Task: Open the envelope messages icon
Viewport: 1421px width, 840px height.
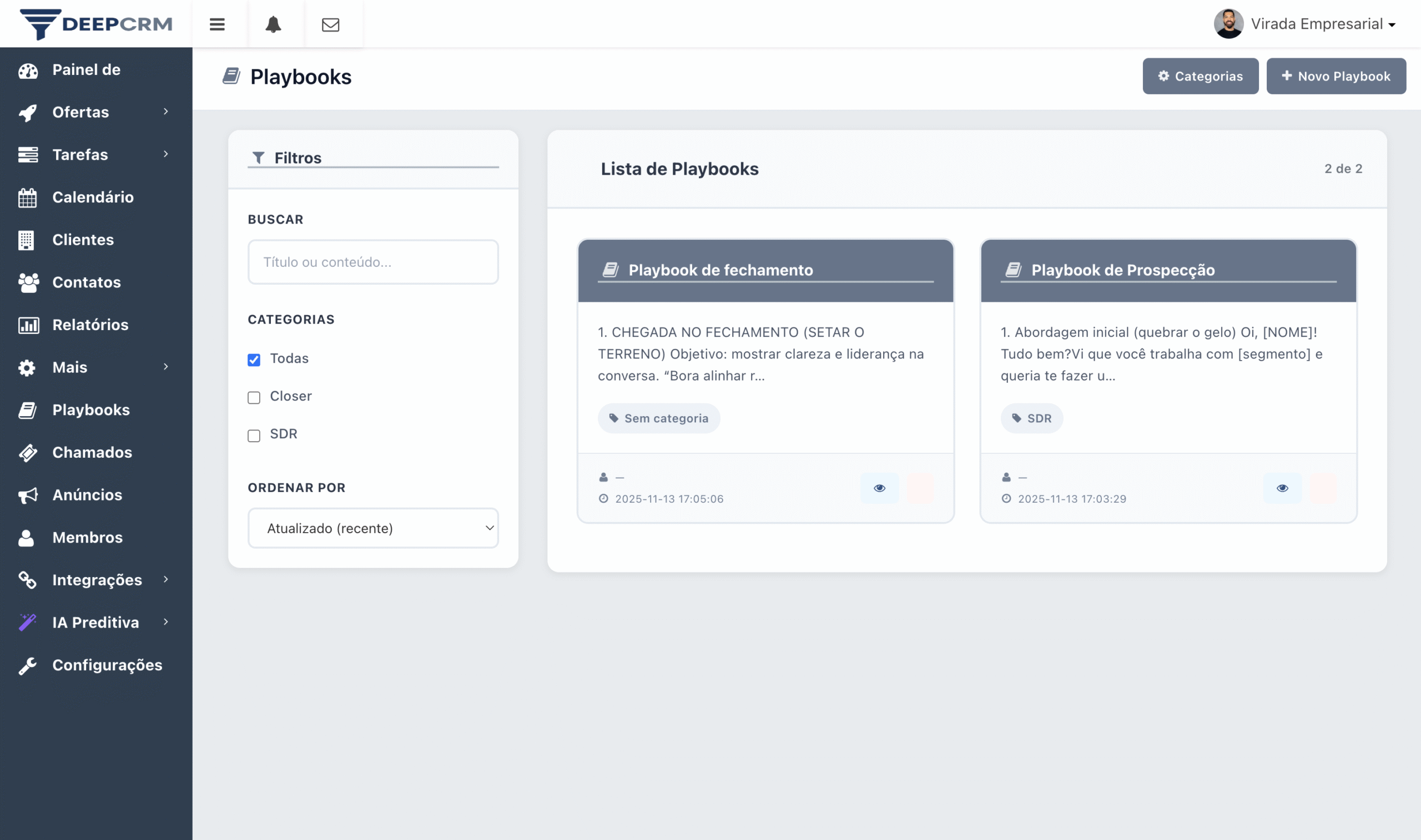Action: [x=331, y=24]
